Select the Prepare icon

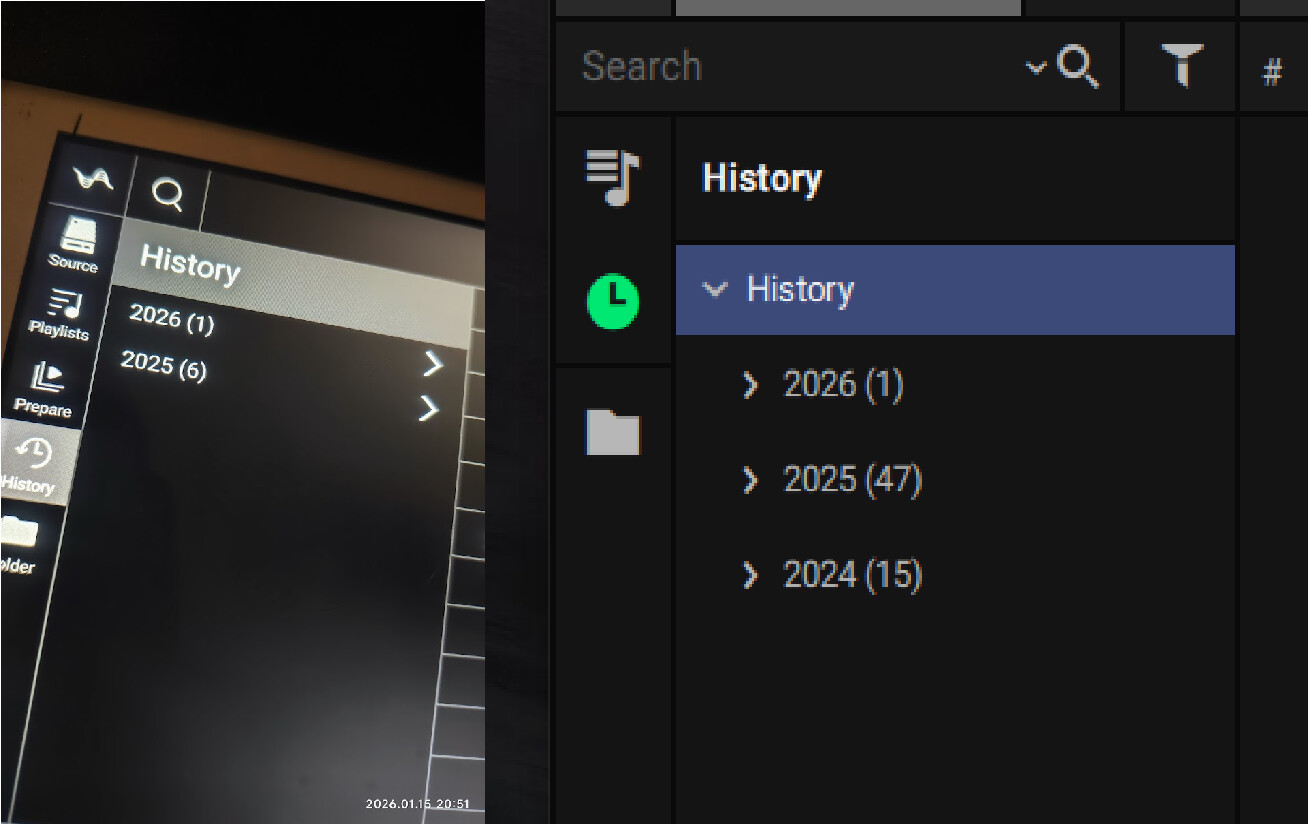(48, 379)
